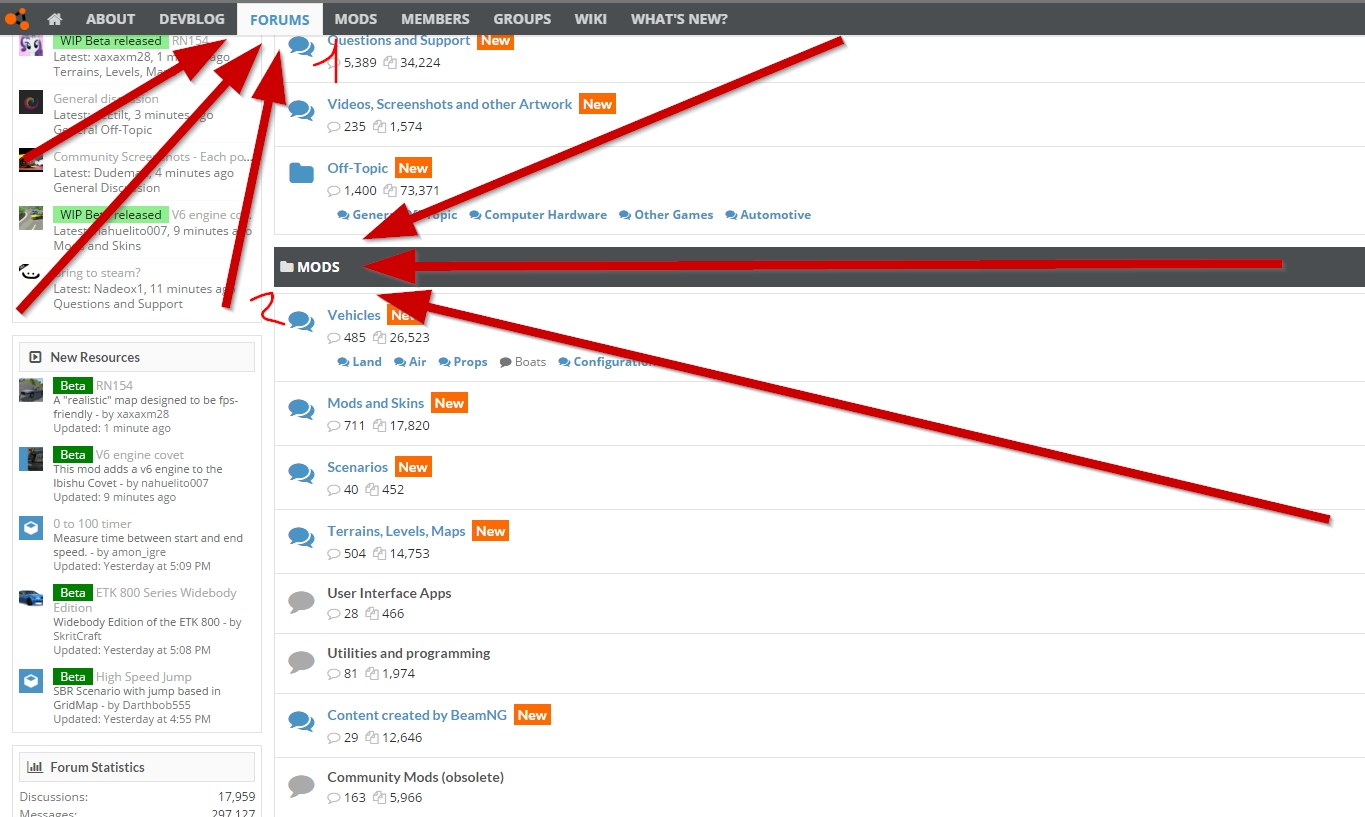Click the Videos, Screenshots forum bubble icon

click(x=301, y=110)
